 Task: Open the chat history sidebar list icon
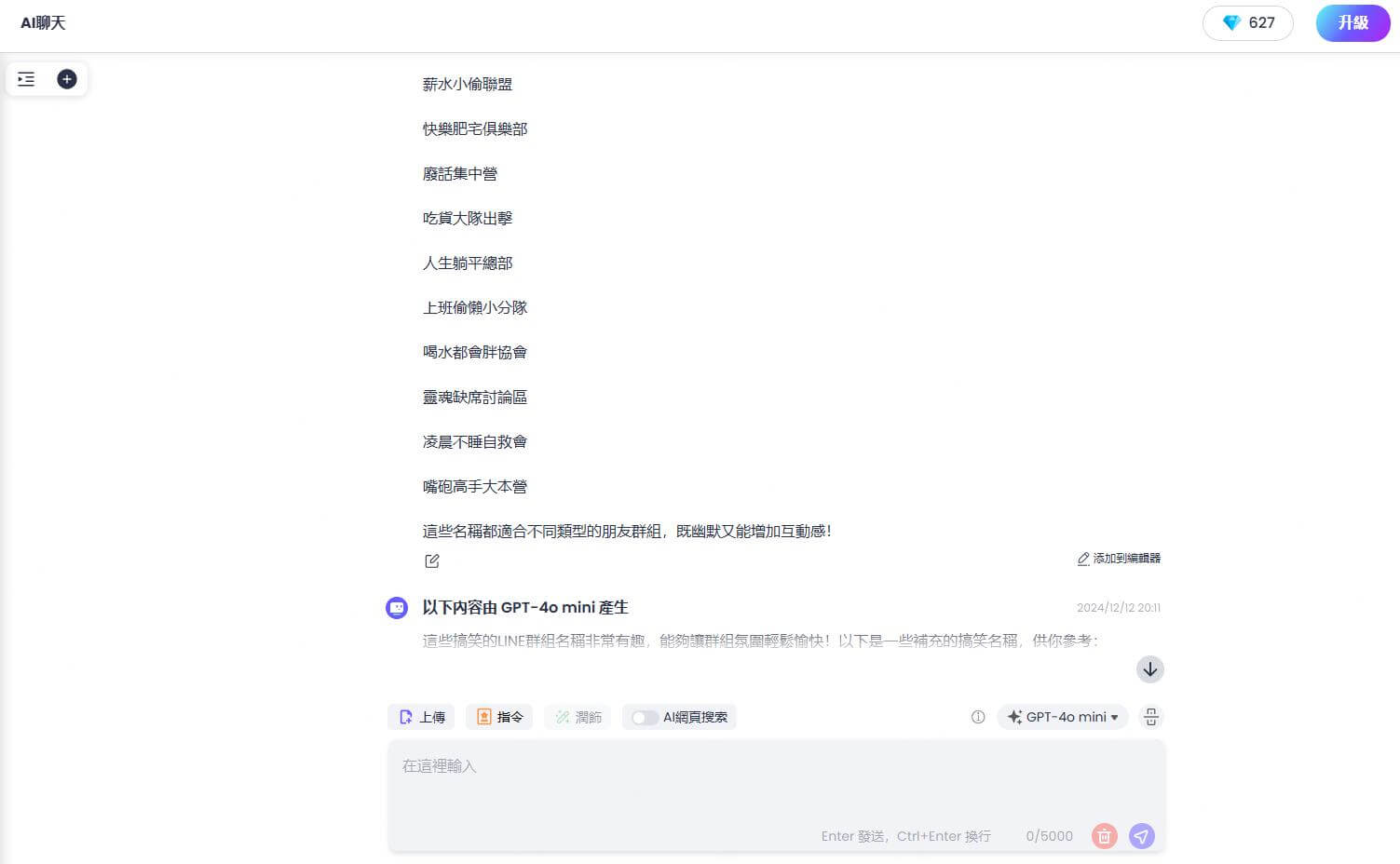(x=26, y=79)
